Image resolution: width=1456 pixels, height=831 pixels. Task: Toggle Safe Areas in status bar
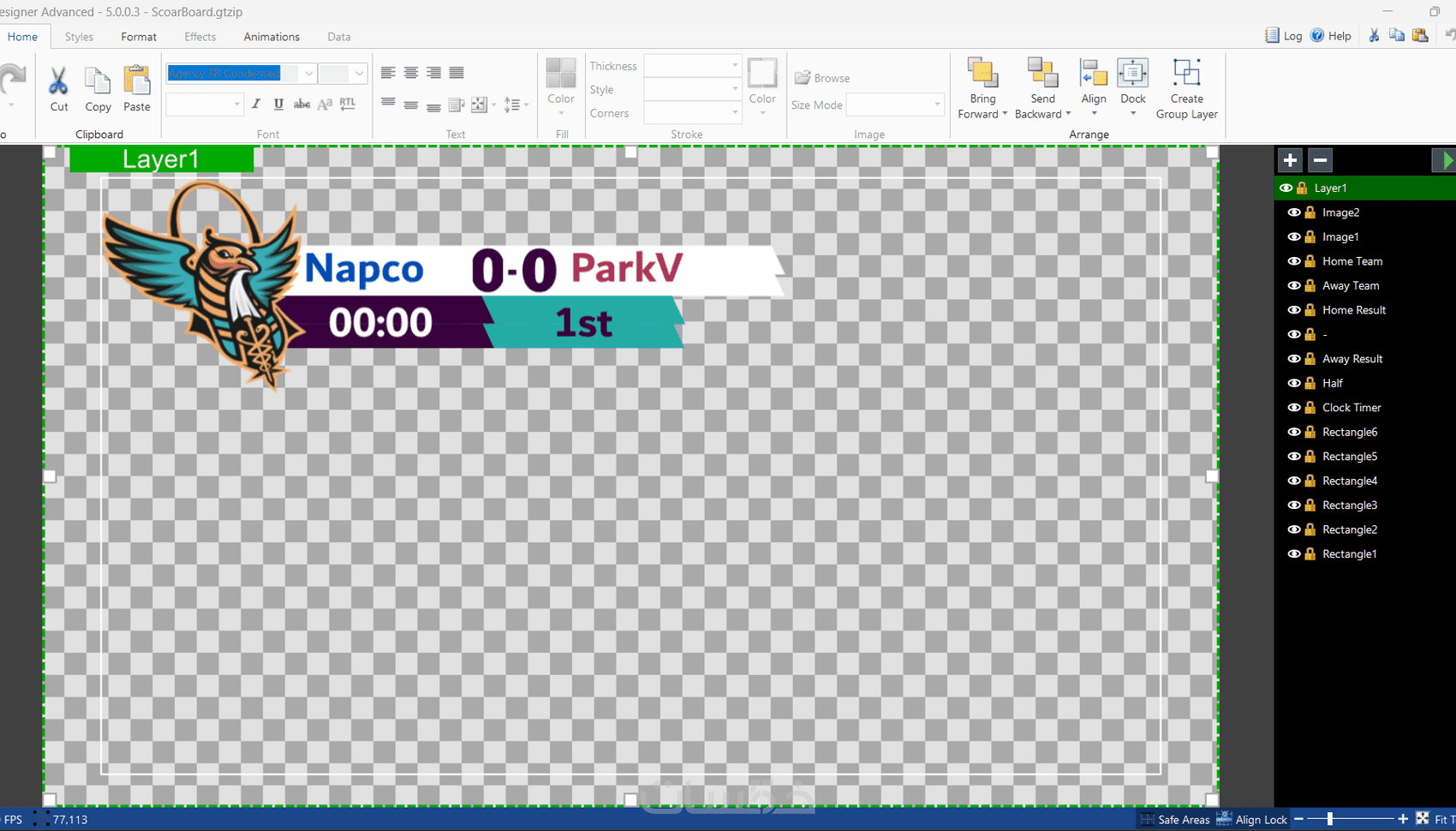click(x=1173, y=819)
